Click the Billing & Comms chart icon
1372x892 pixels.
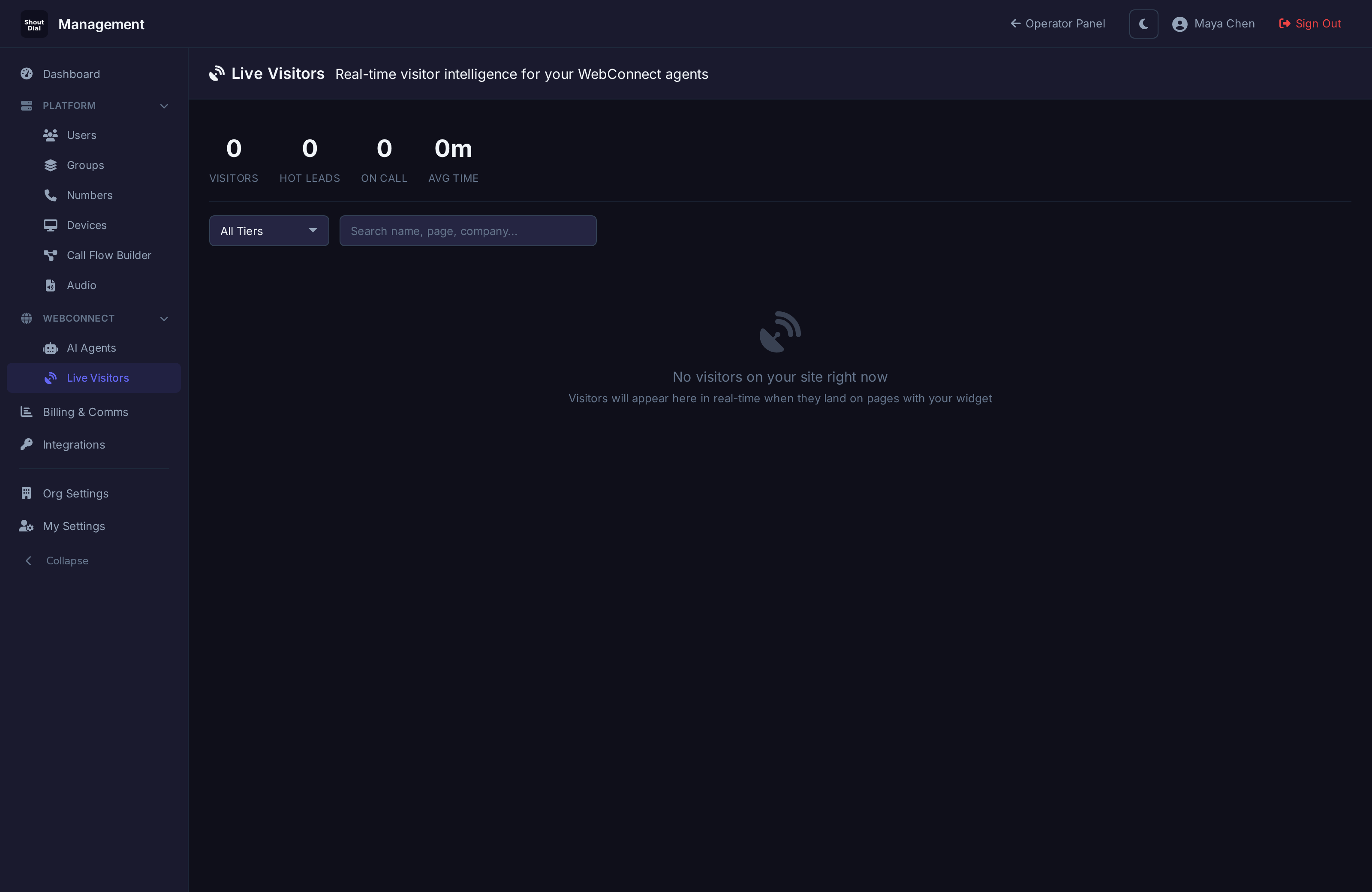27,412
